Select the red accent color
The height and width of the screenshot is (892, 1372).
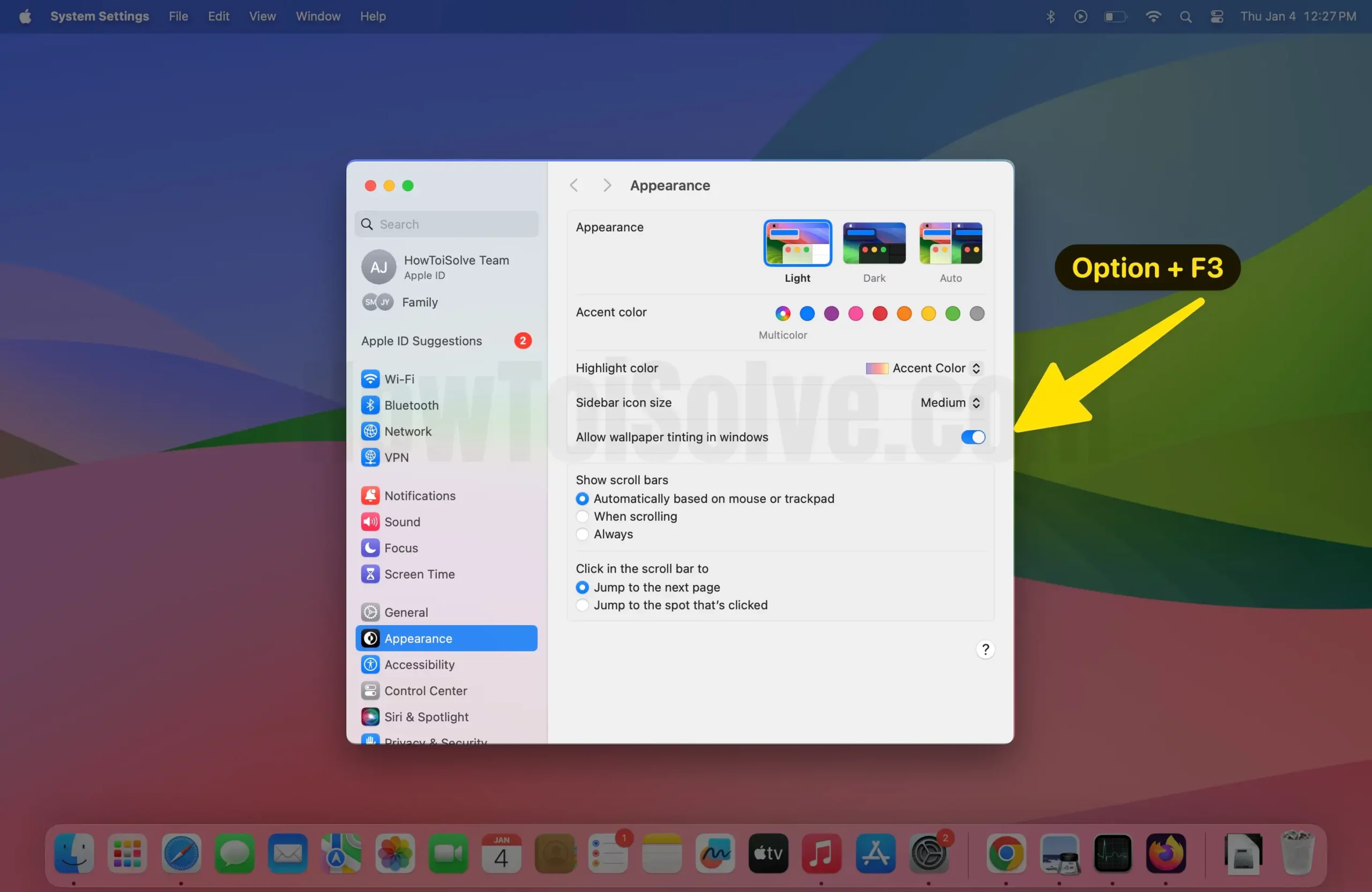click(x=879, y=313)
